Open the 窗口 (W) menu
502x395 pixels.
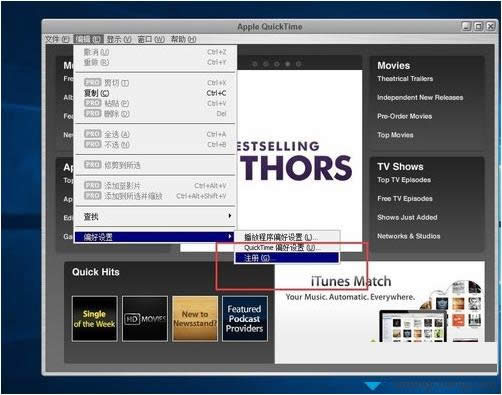(x=151, y=39)
